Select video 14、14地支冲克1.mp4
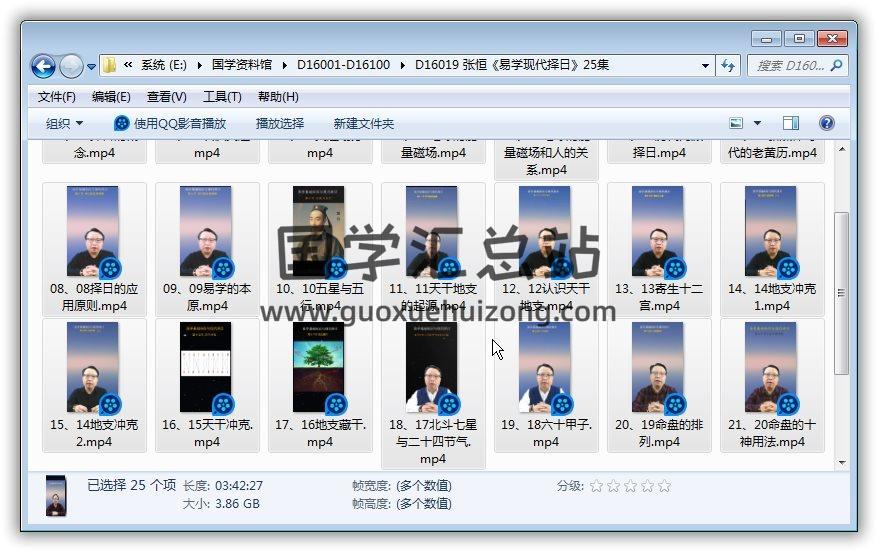This screenshot has height=552, width=878. pos(772,249)
